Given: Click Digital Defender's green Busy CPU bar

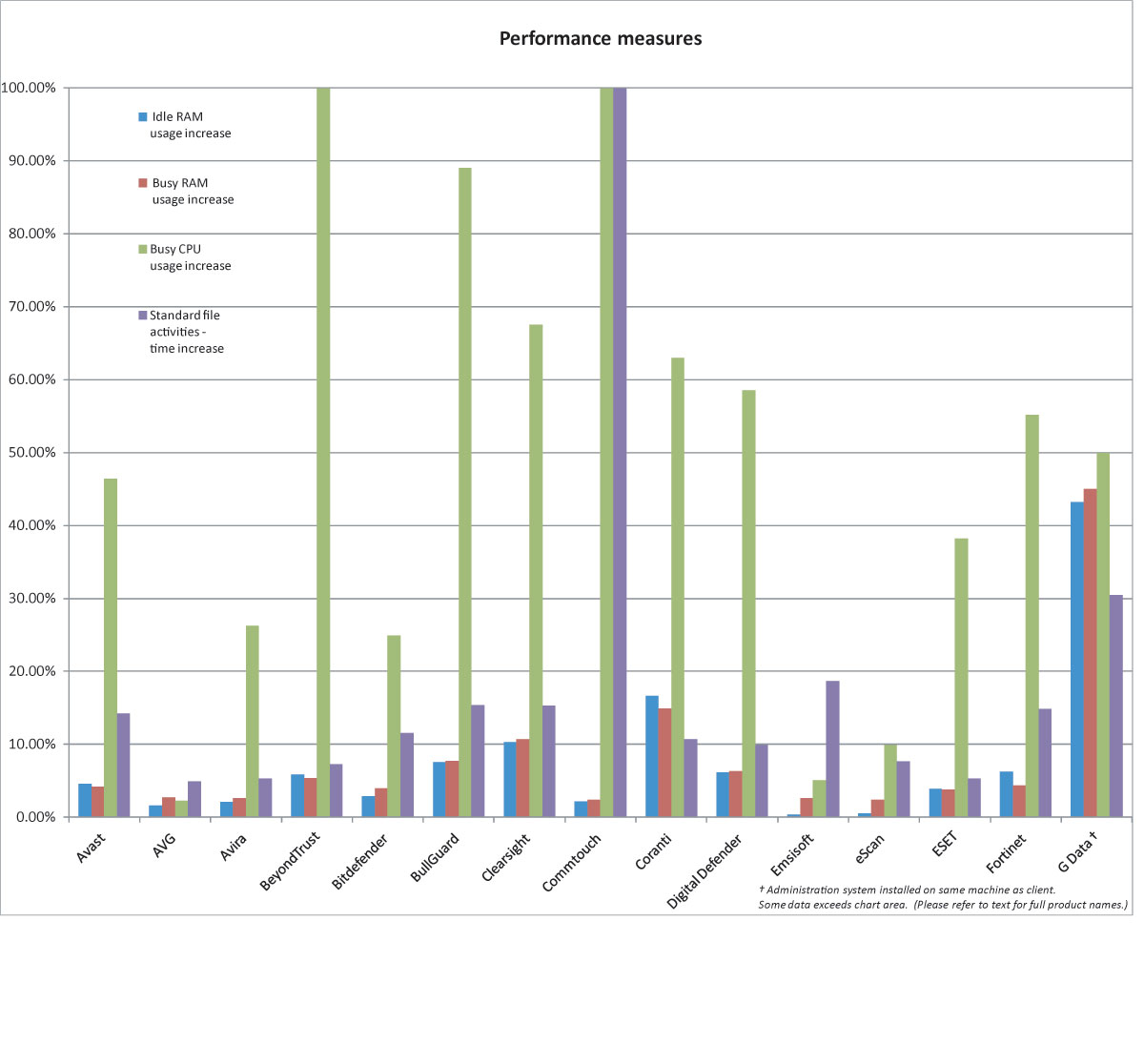Looking at the screenshot, I should (x=748, y=604).
